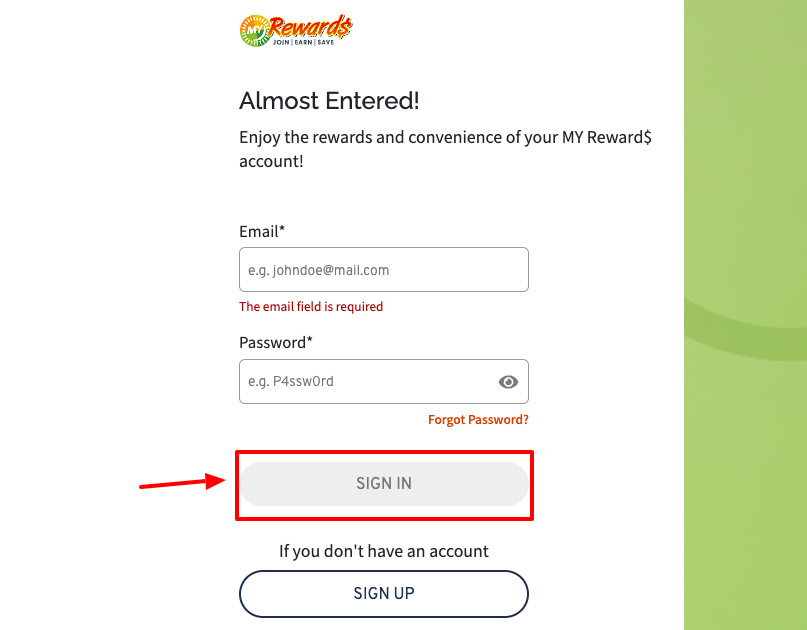Click the 'Email*' field label

260,231
